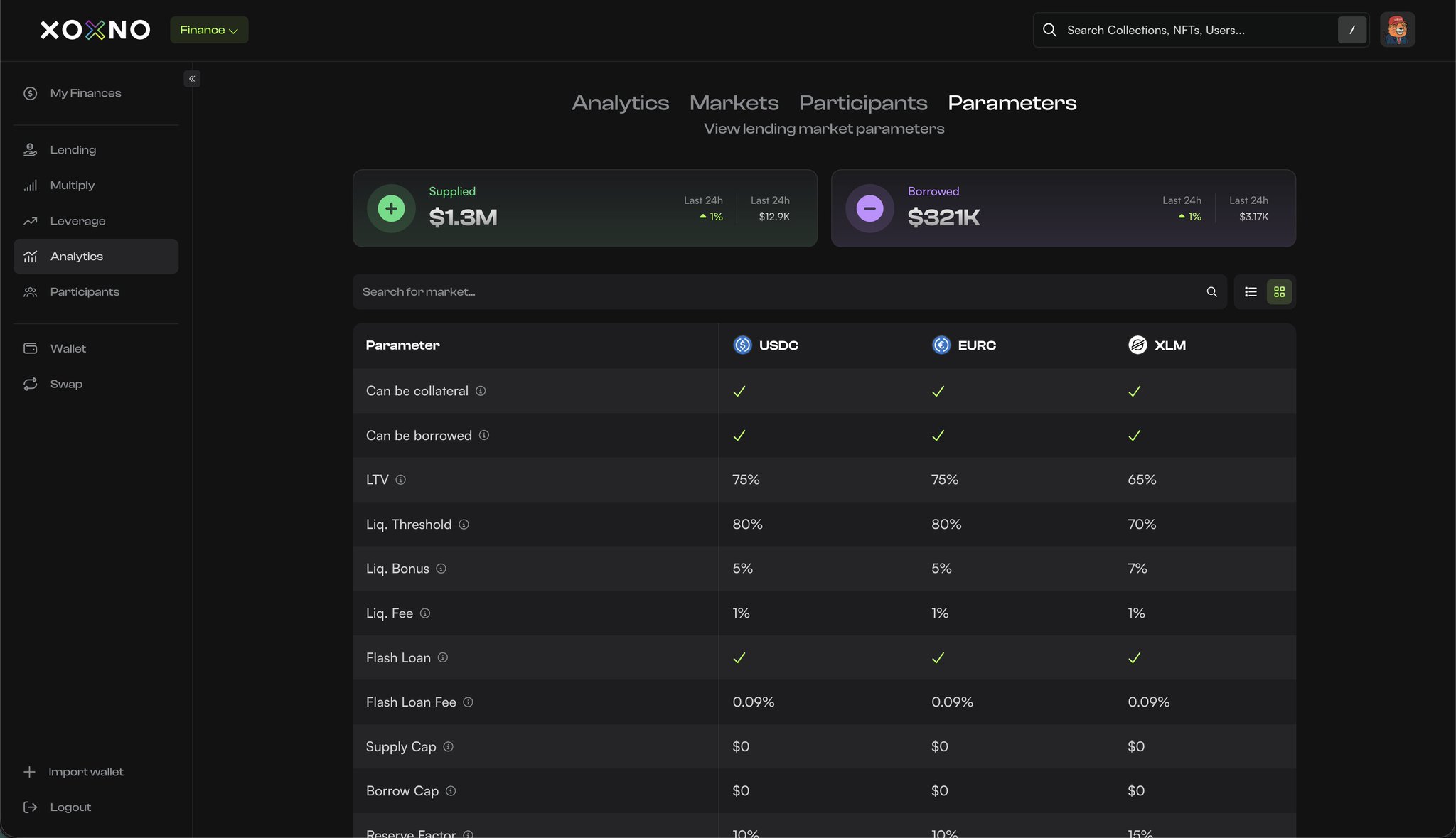The height and width of the screenshot is (838, 1456).
Task: Collapse the sidebar with double-chevron button
Action: pos(192,79)
